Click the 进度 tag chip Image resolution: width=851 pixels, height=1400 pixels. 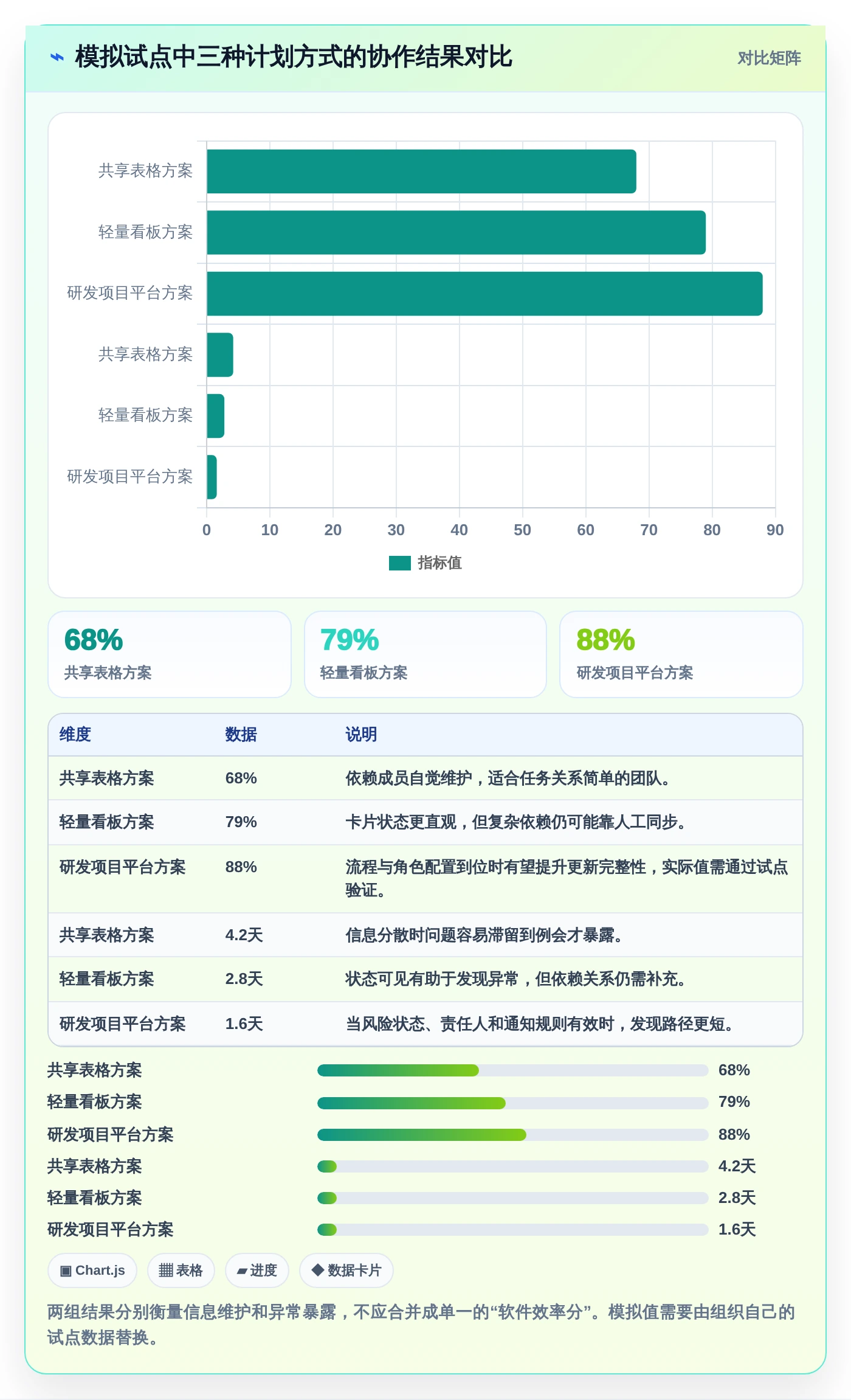click(257, 1270)
